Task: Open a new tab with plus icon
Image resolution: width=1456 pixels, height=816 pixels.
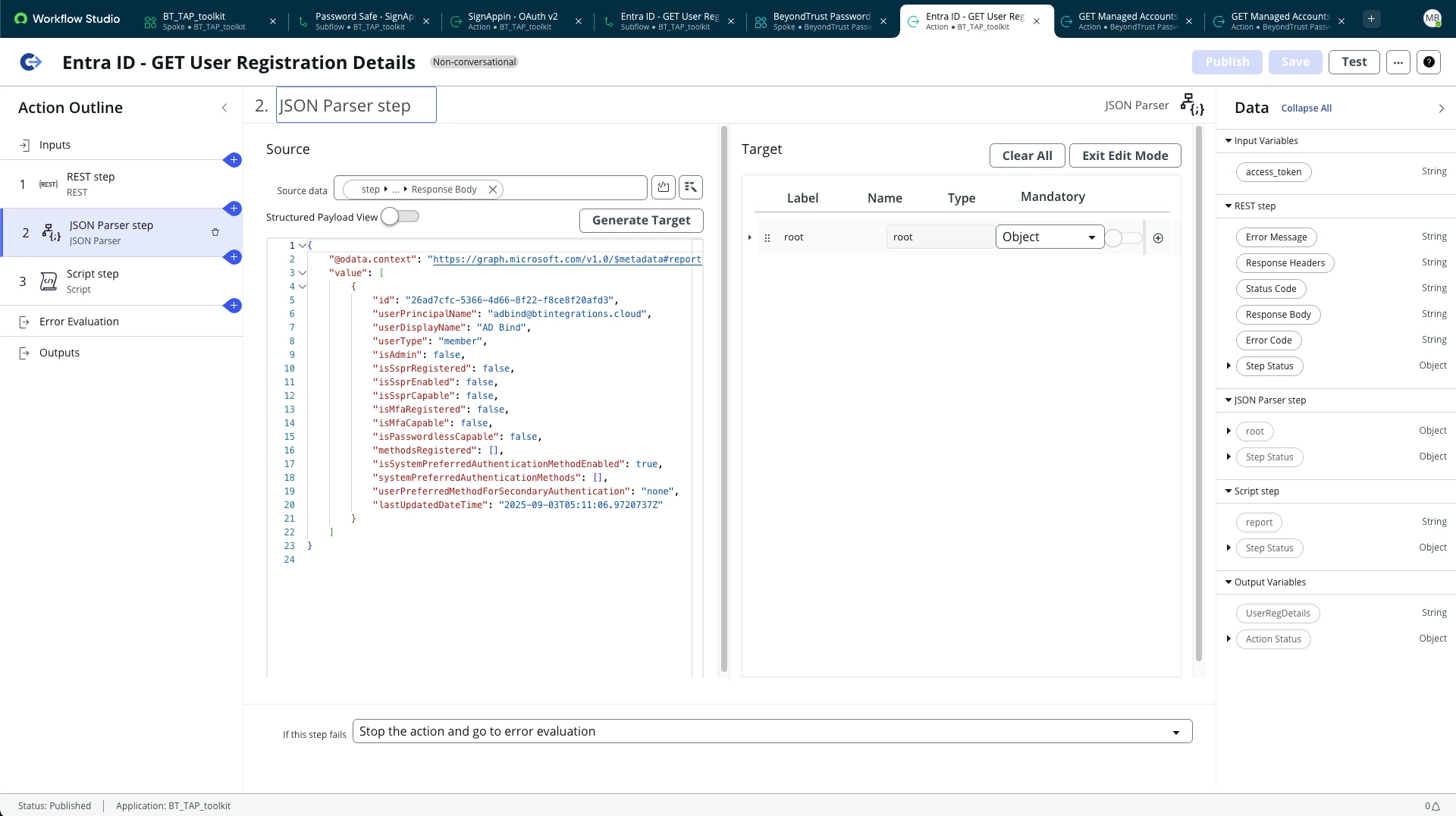Action: pyautogui.click(x=1371, y=19)
